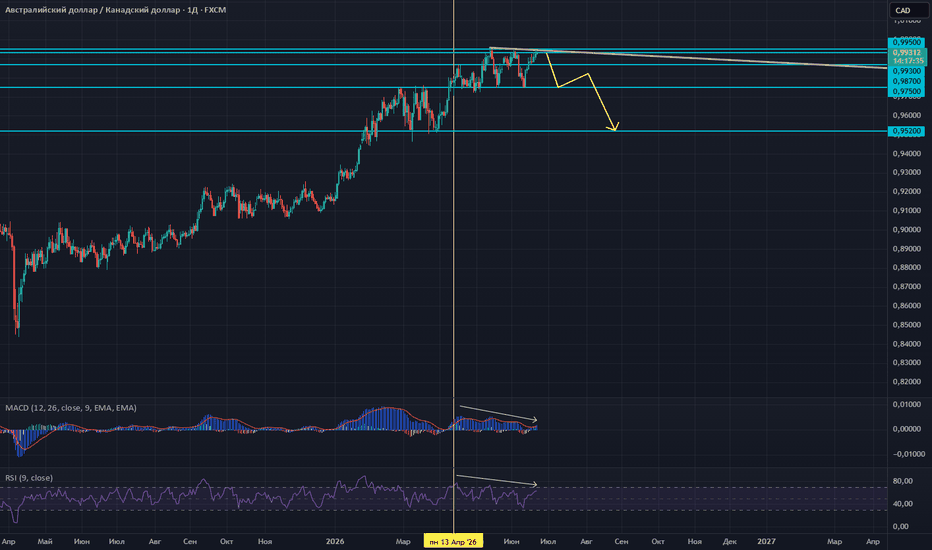Click the current price 0,99312 label
The width and height of the screenshot is (932, 550).
(906, 52)
